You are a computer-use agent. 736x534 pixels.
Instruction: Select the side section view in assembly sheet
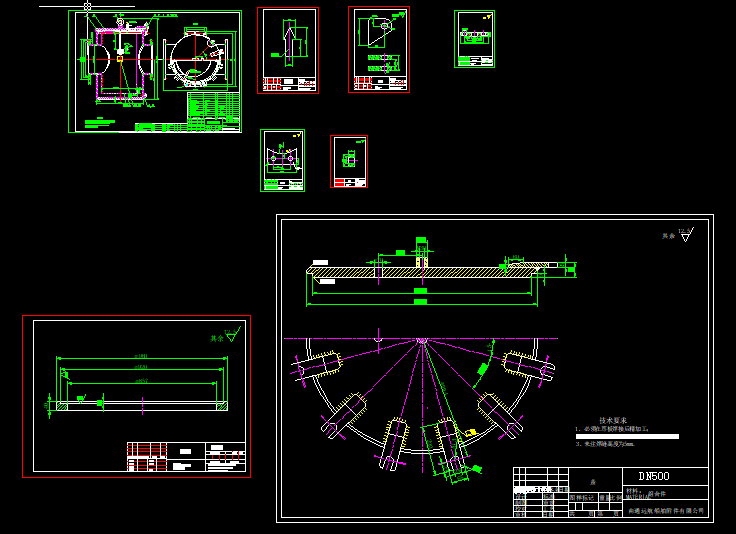tap(120, 61)
